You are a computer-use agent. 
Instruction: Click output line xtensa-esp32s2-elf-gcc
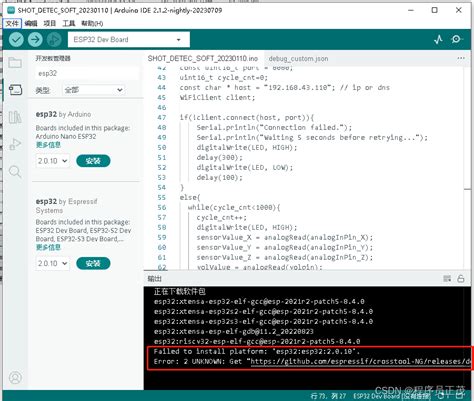tap(263, 312)
